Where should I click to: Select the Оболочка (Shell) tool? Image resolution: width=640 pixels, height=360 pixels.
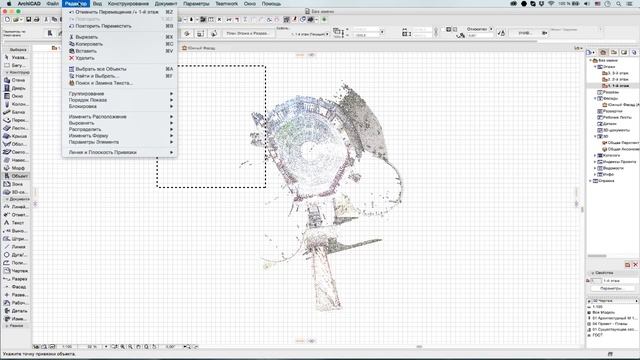point(16,144)
